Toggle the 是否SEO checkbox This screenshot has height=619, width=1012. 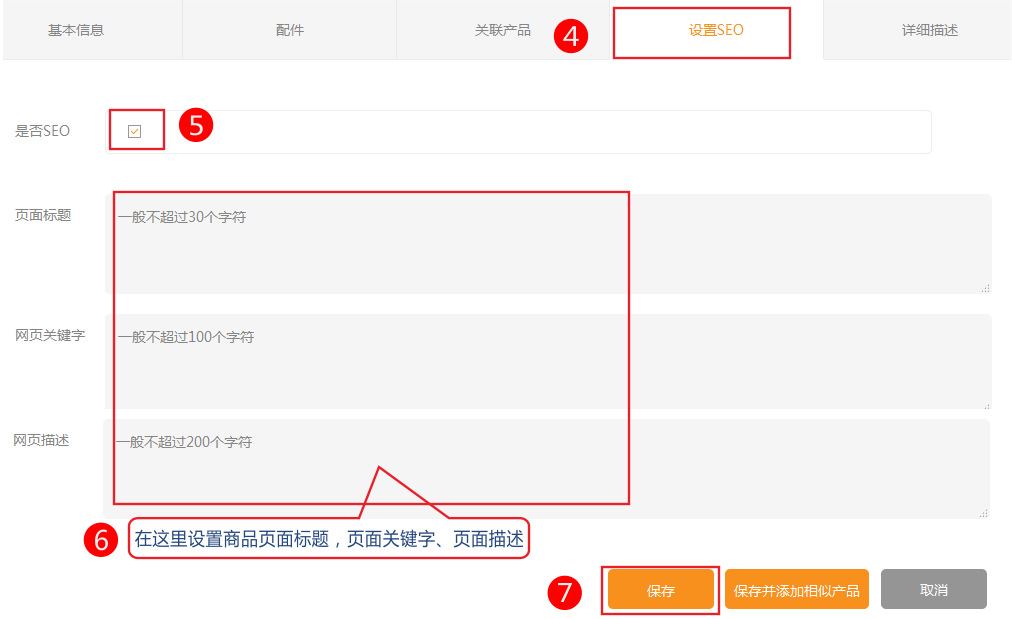[135, 131]
